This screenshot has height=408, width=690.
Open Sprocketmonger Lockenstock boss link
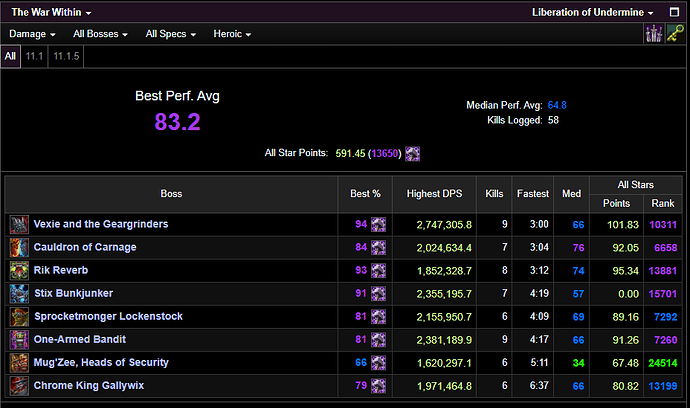click(x=108, y=316)
